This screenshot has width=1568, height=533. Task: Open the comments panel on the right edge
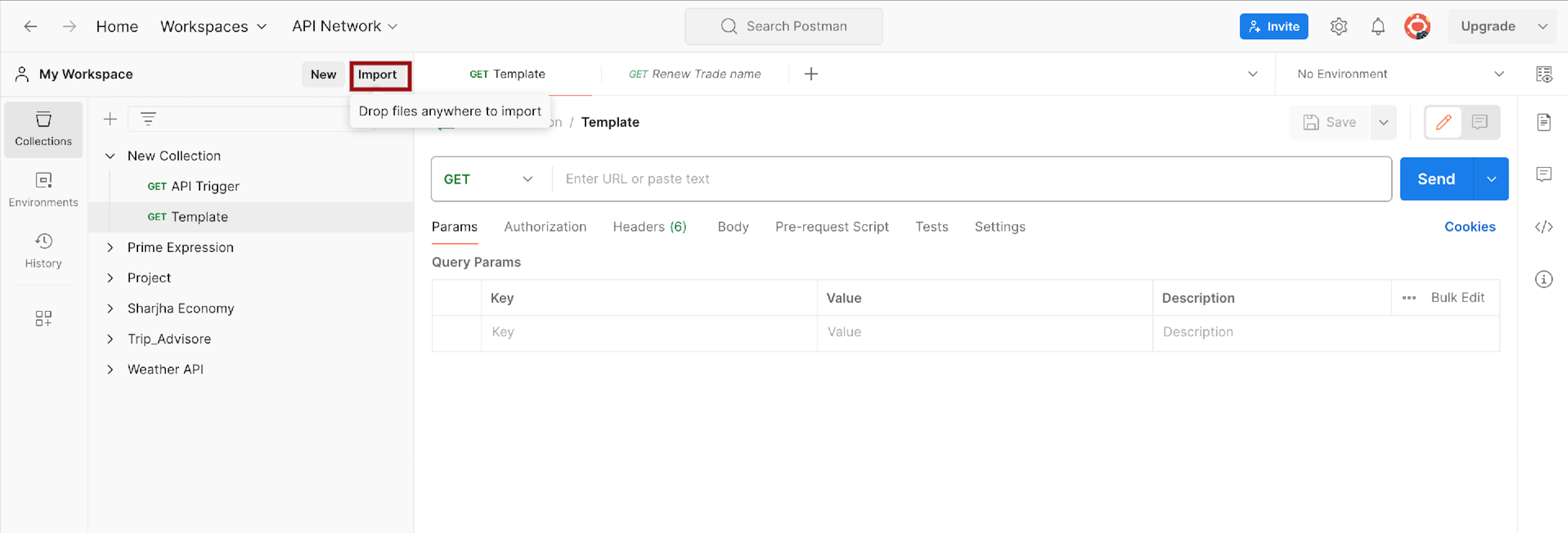pos(1545,174)
